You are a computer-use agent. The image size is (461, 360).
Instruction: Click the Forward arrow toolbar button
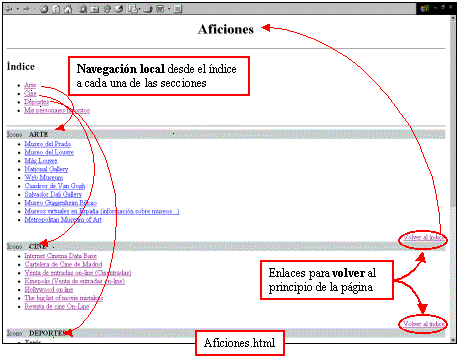coord(26,9)
